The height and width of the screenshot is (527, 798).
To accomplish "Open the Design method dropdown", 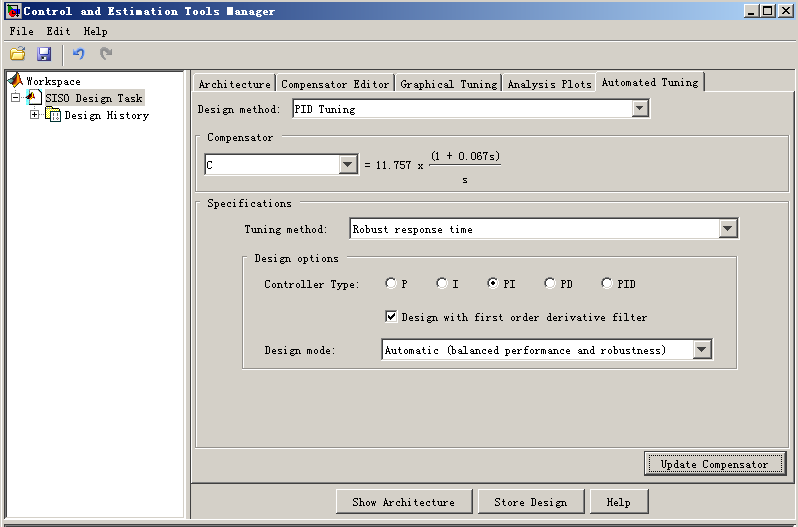I will coord(640,108).
